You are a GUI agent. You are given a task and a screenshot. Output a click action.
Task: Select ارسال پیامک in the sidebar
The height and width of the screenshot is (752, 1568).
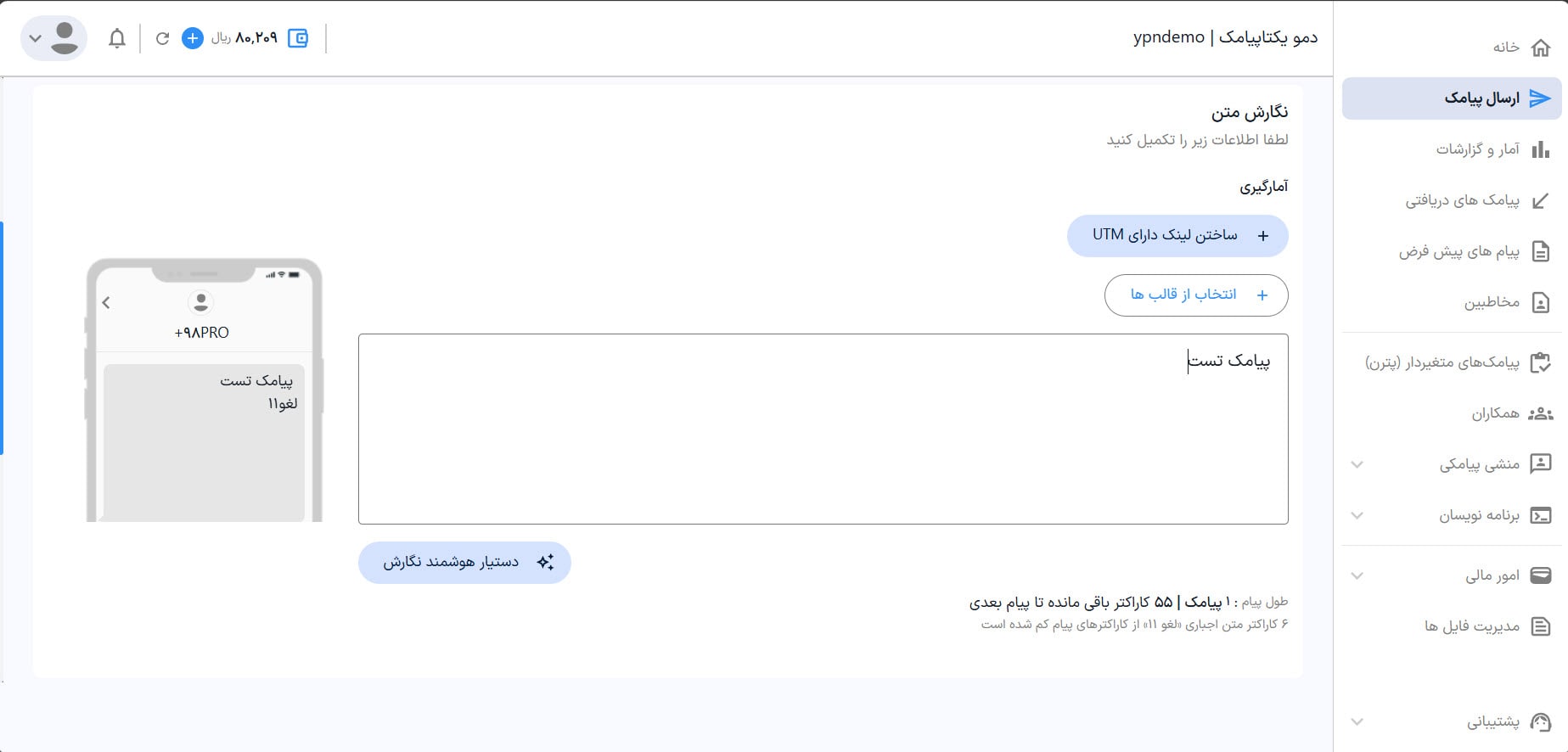pyautogui.click(x=1481, y=98)
